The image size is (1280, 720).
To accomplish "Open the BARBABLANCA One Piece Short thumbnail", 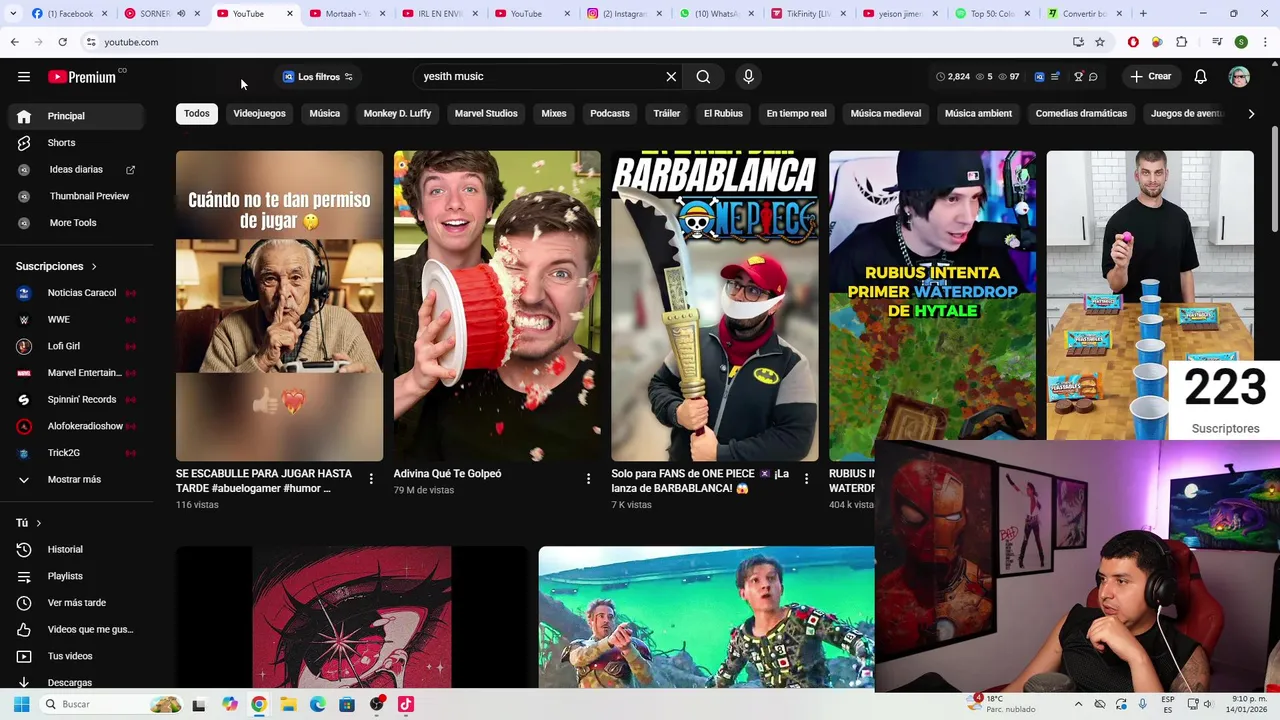I will [x=715, y=306].
